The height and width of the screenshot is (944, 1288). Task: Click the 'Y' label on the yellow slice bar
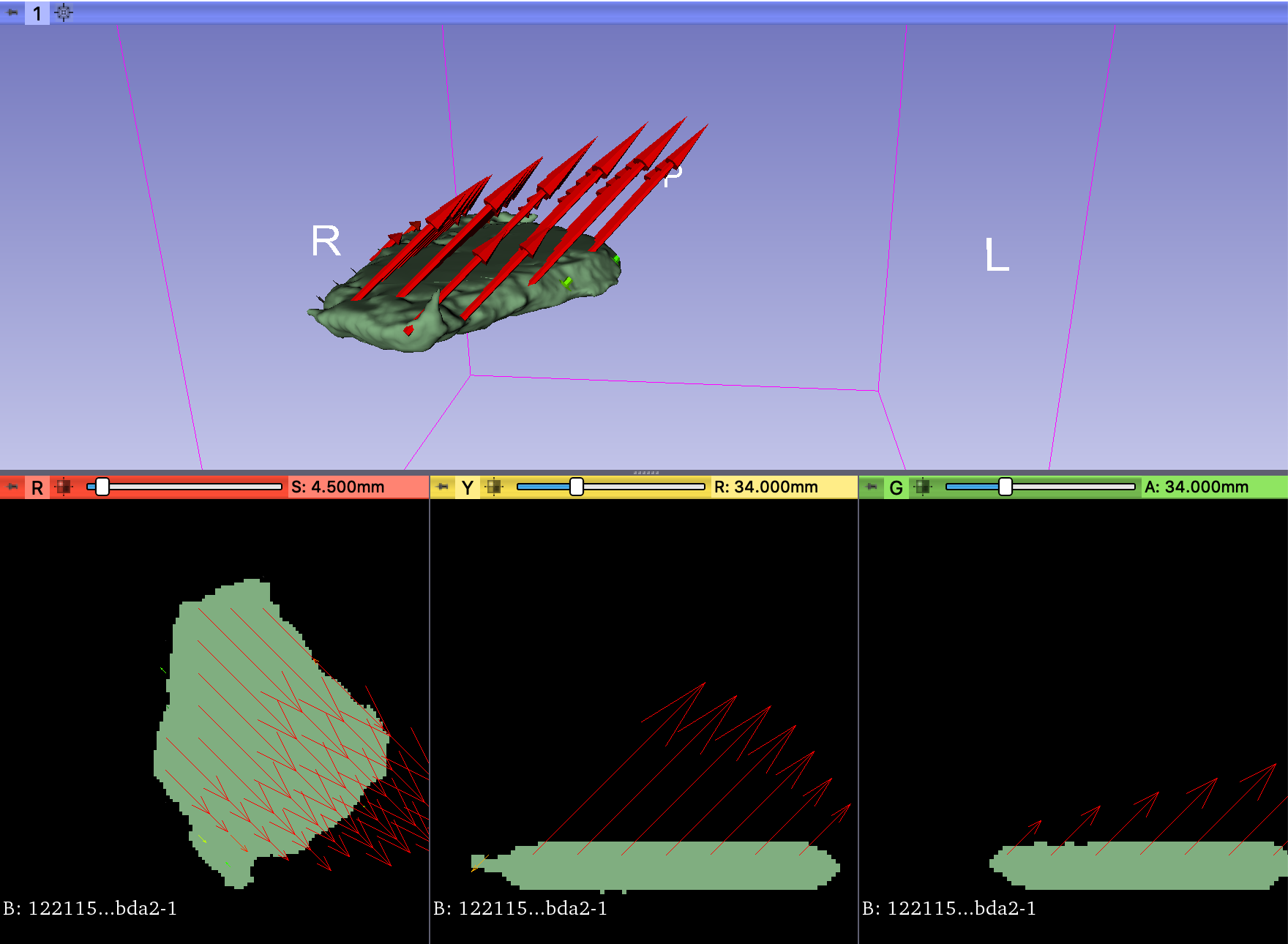[468, 486]
